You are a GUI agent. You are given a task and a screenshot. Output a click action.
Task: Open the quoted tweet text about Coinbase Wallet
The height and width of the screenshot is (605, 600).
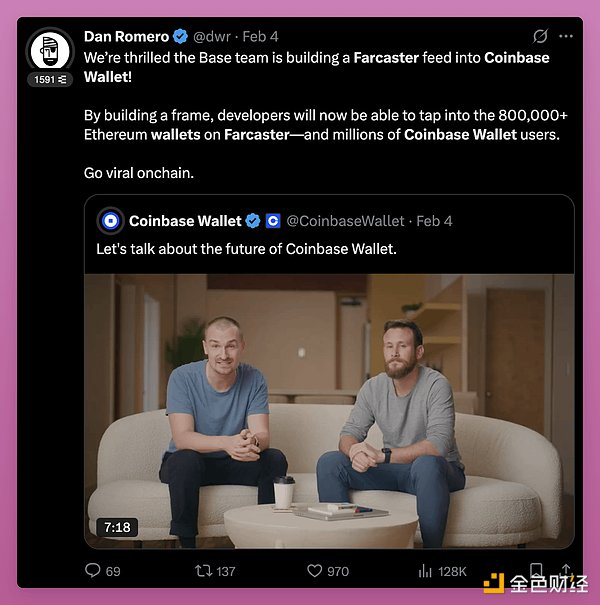pyautogui.click(x=246, y=249)
